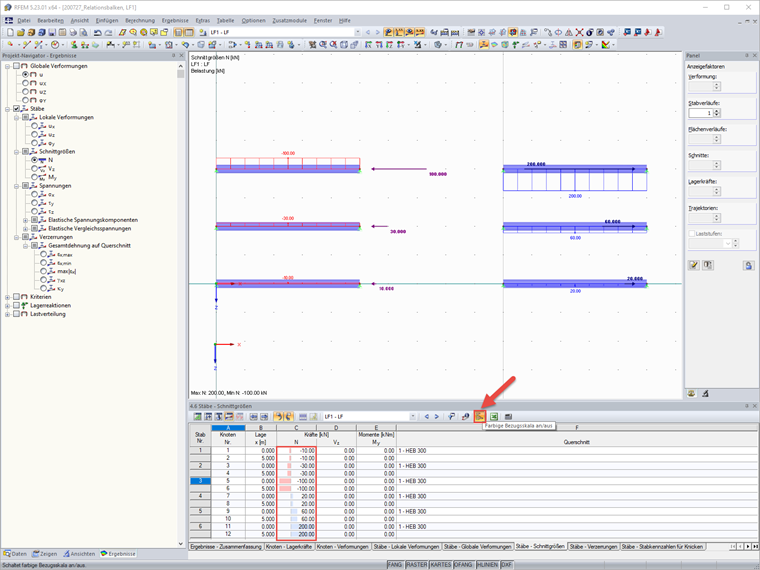Toggle the Stäbe checkbox in navigator
The width and height of the screenshot is (760, 570).
[x=16, y=109]
